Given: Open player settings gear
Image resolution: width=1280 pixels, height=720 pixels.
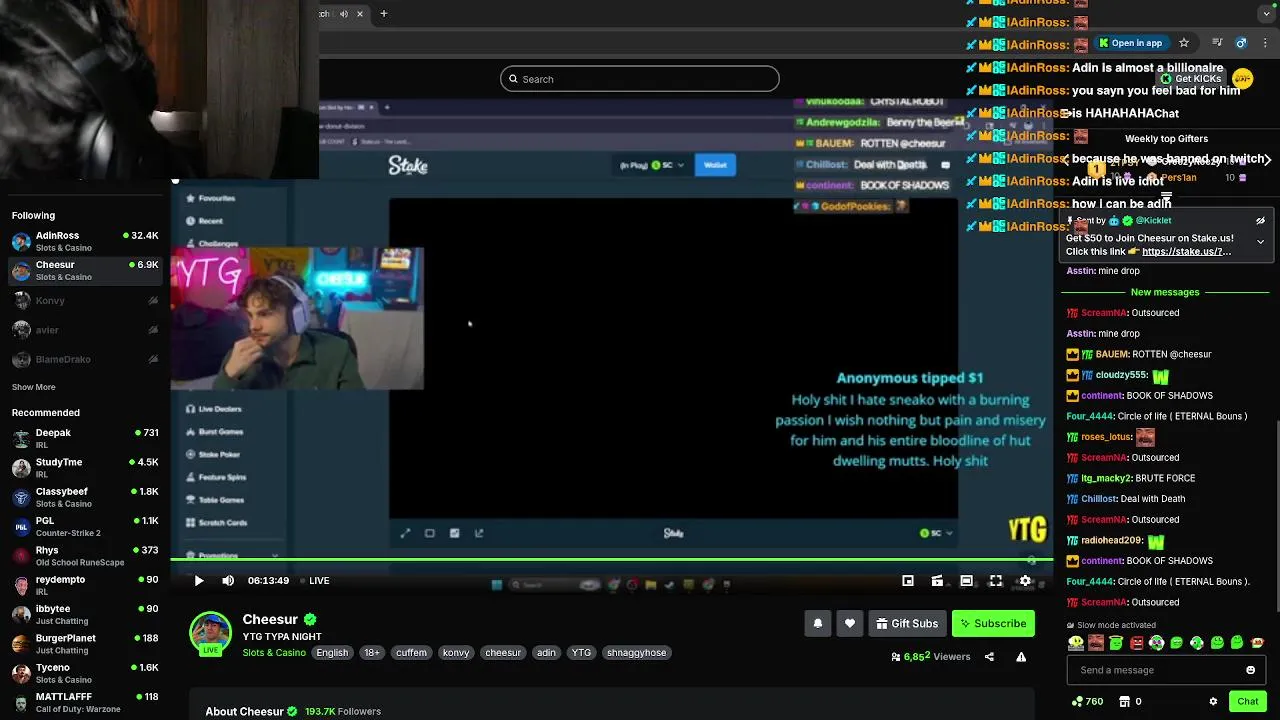Looking at the screenshot, I should (x=1025, y=581).
